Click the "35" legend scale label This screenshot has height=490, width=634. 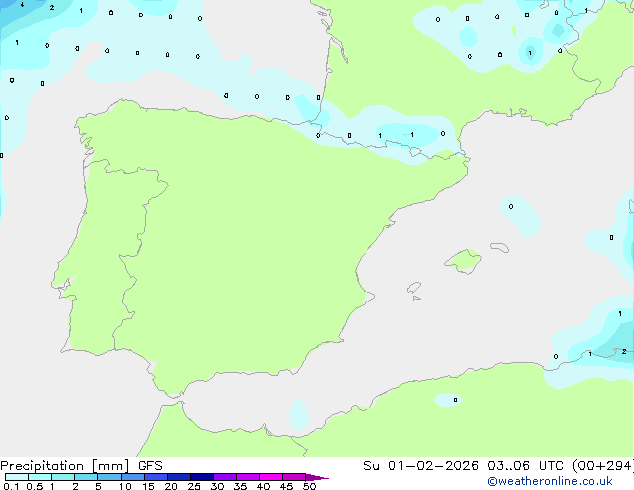click(241, 486)
